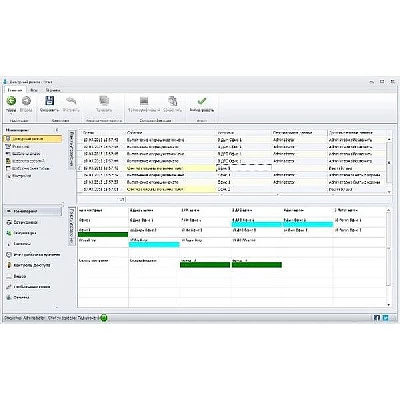
Task: Click the green Back arrow icon
Action: point(11,101)
